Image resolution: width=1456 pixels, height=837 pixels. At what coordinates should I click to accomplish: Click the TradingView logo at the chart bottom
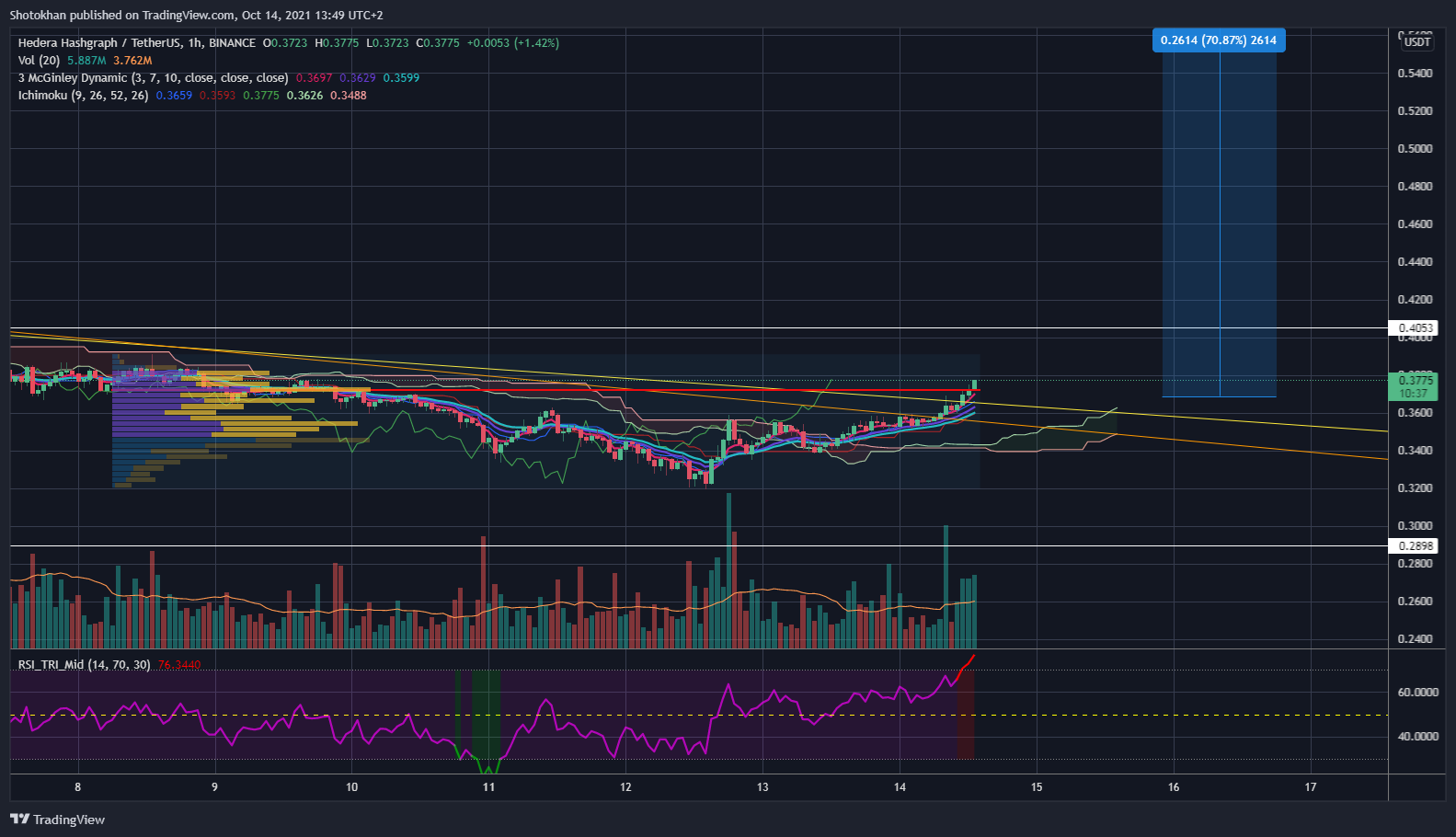coord(57,820)
